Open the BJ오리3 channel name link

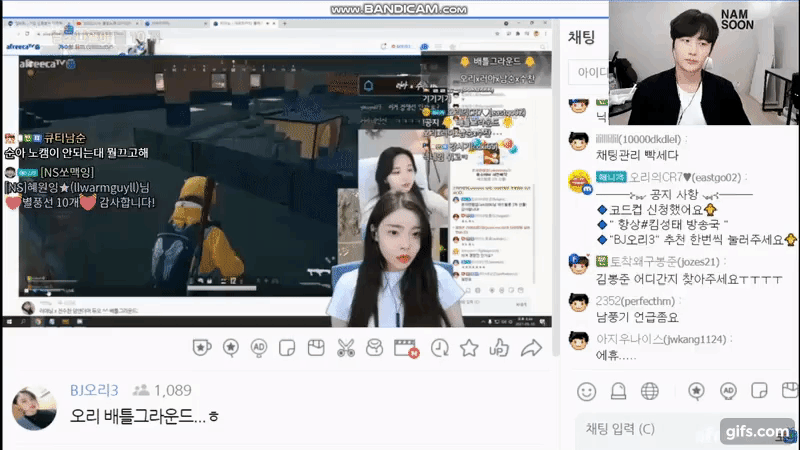[94, 390]
